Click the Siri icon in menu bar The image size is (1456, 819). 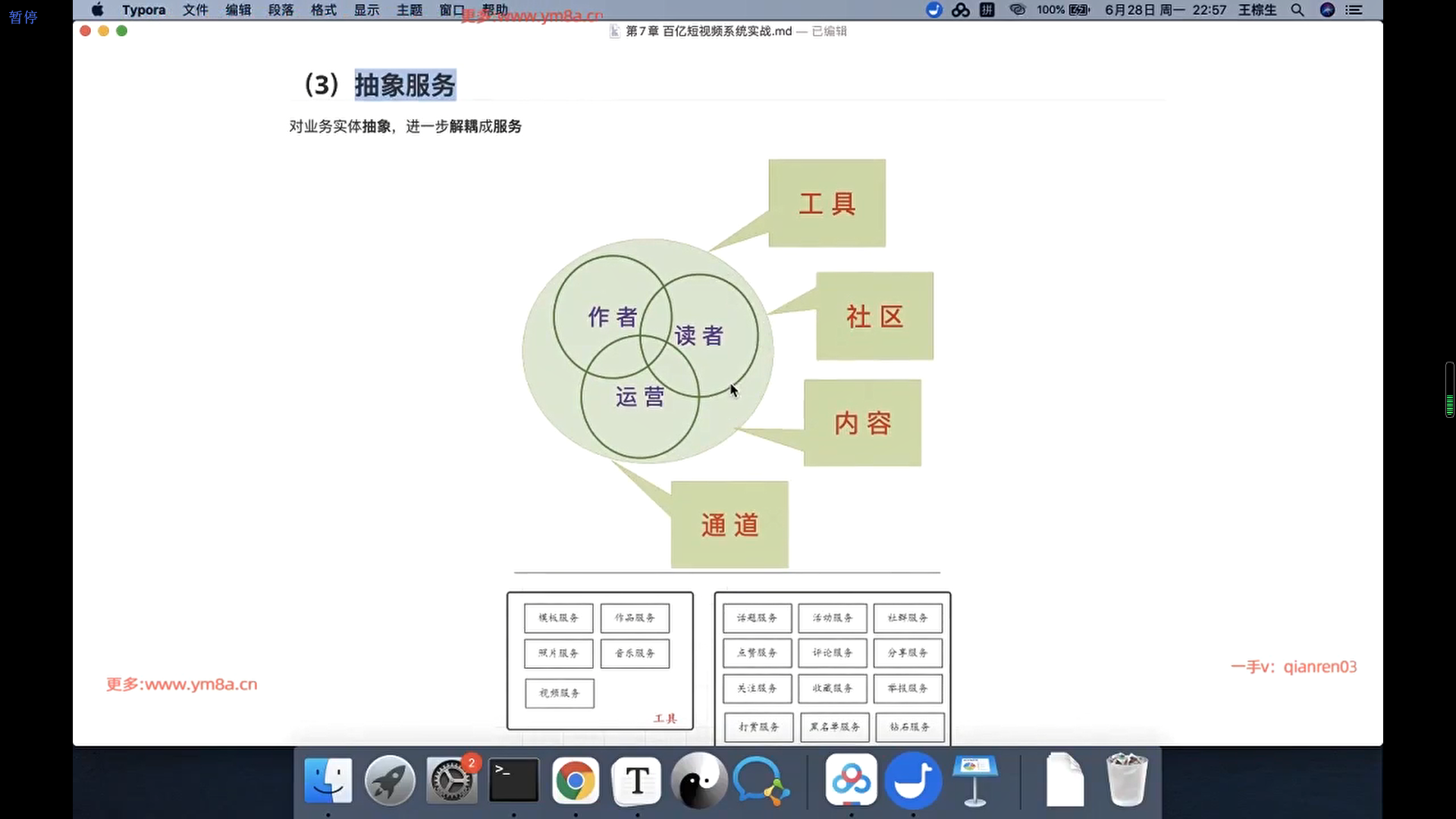pyautogui.click(x=1327, y=10)
